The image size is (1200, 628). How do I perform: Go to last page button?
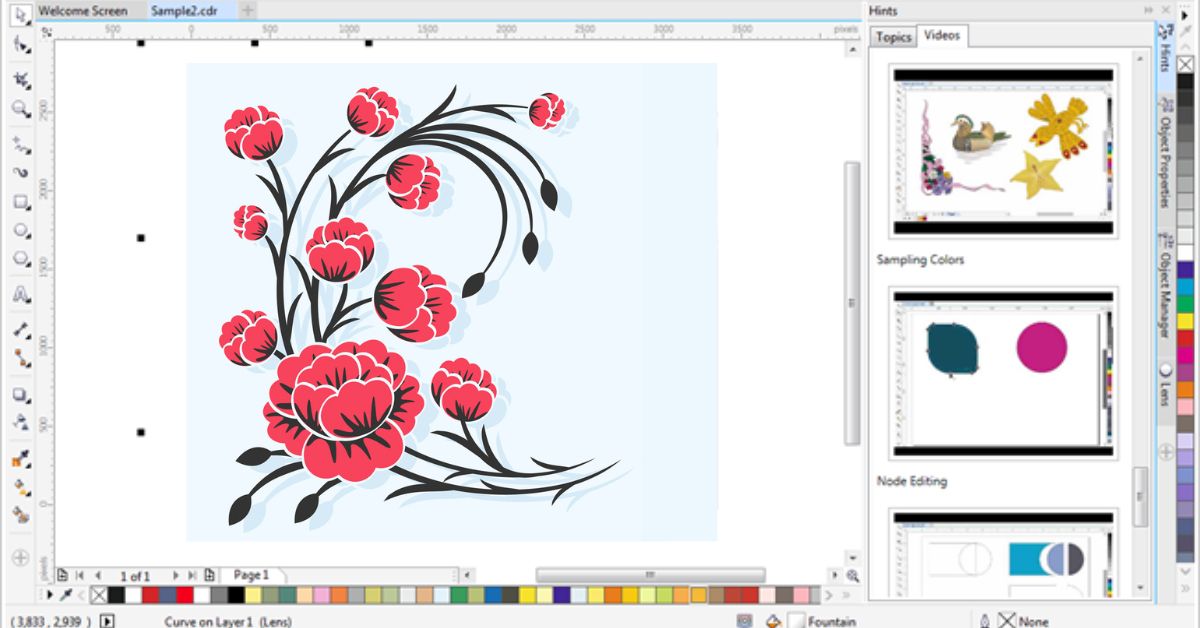click(x=192, y=575)
